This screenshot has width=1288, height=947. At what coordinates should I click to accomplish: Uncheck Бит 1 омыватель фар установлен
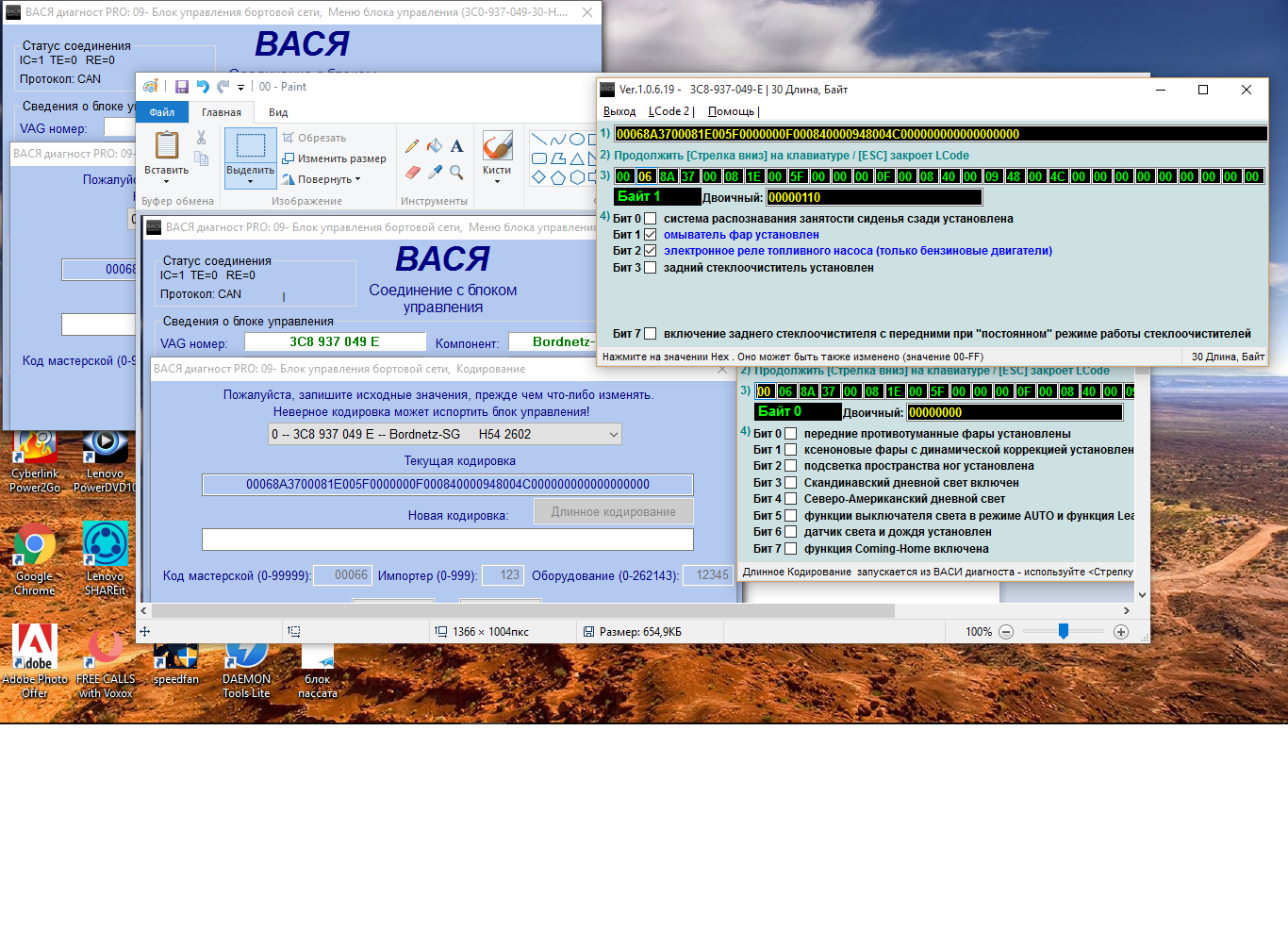[x=650, y=235]
